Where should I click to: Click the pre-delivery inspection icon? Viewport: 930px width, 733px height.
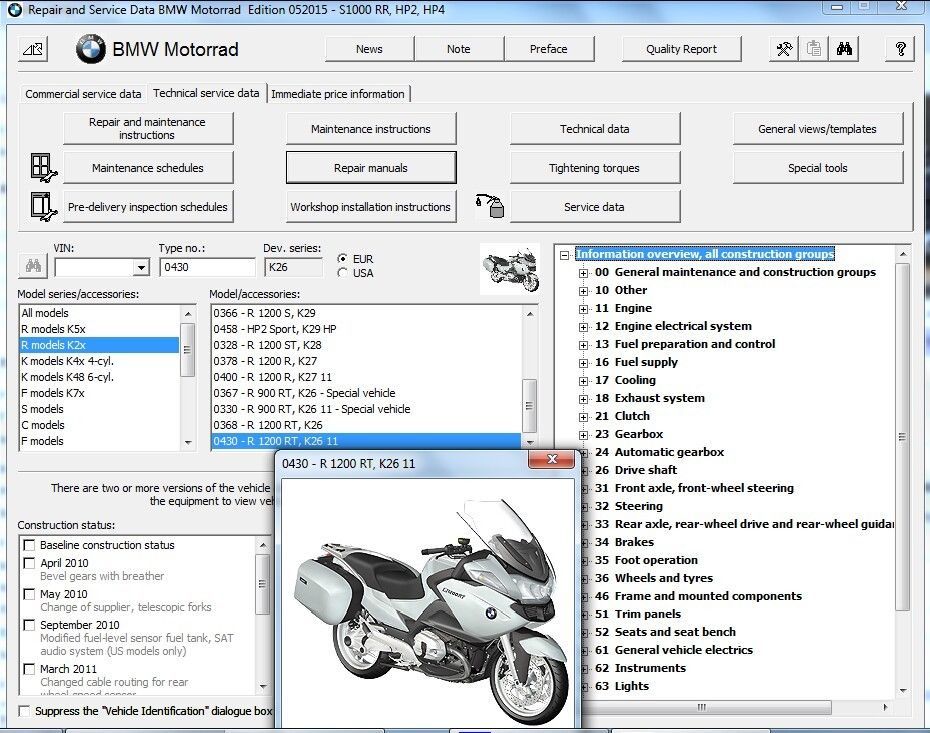(43, 206)
